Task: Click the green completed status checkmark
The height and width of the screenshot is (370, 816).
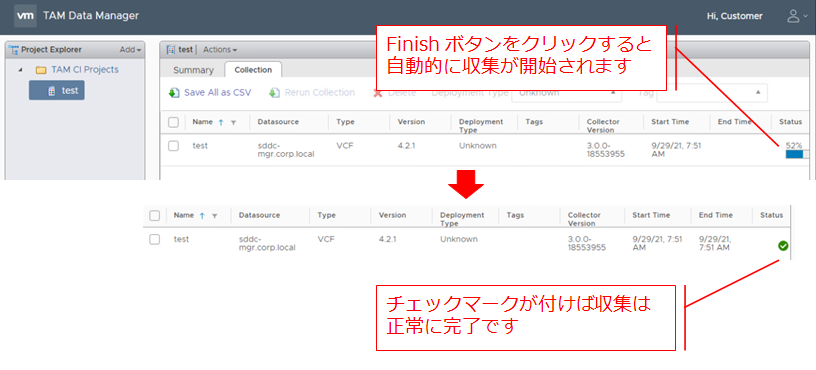Action: (x=783, y=246)
